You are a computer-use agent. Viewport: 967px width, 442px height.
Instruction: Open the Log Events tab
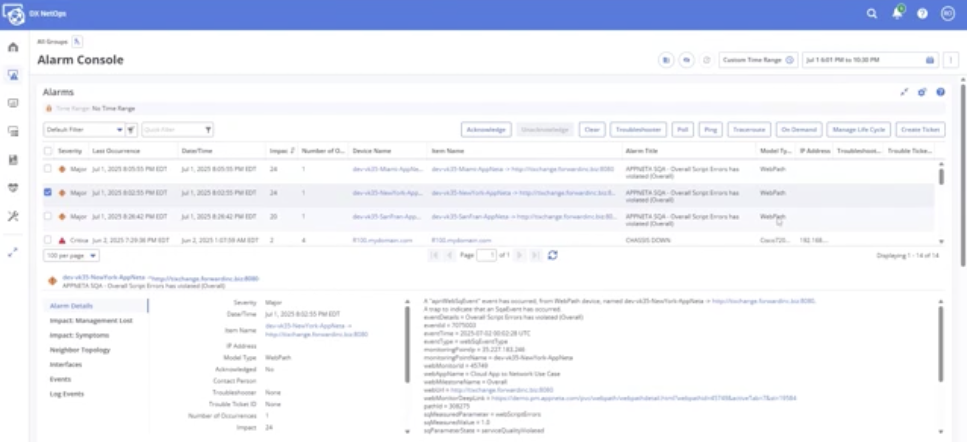click(68, 394)
